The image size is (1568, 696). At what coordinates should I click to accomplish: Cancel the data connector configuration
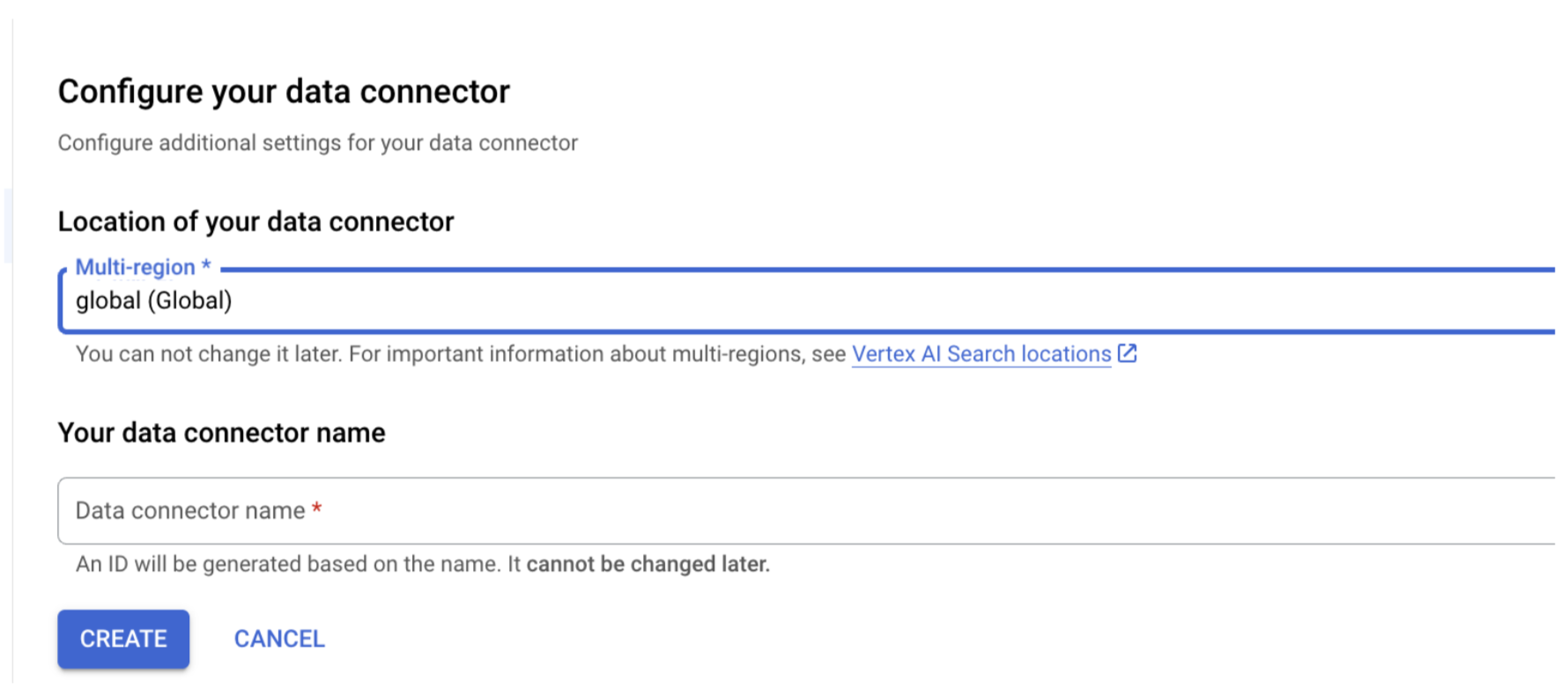(x=279, y=639)
